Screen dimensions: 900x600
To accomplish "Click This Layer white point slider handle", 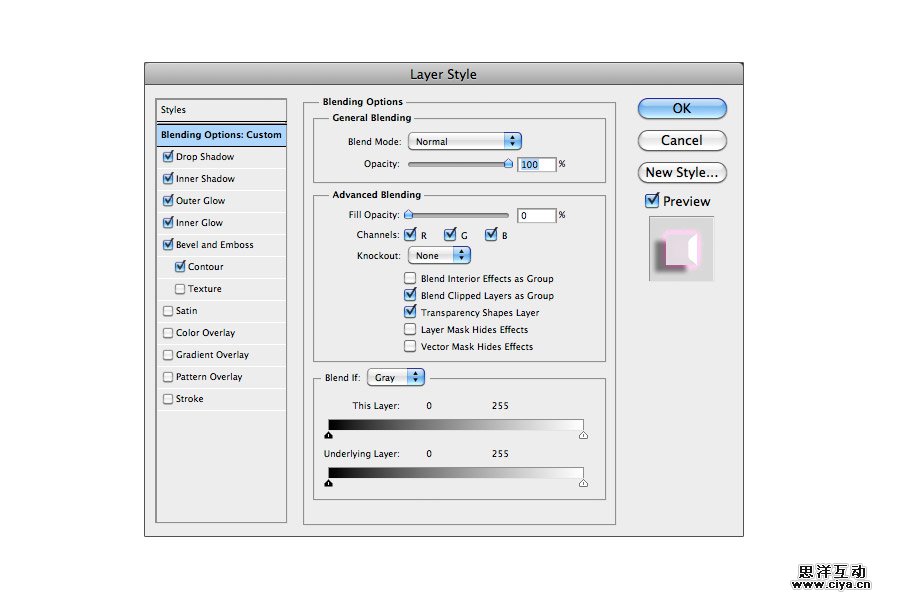I will 583,435.
